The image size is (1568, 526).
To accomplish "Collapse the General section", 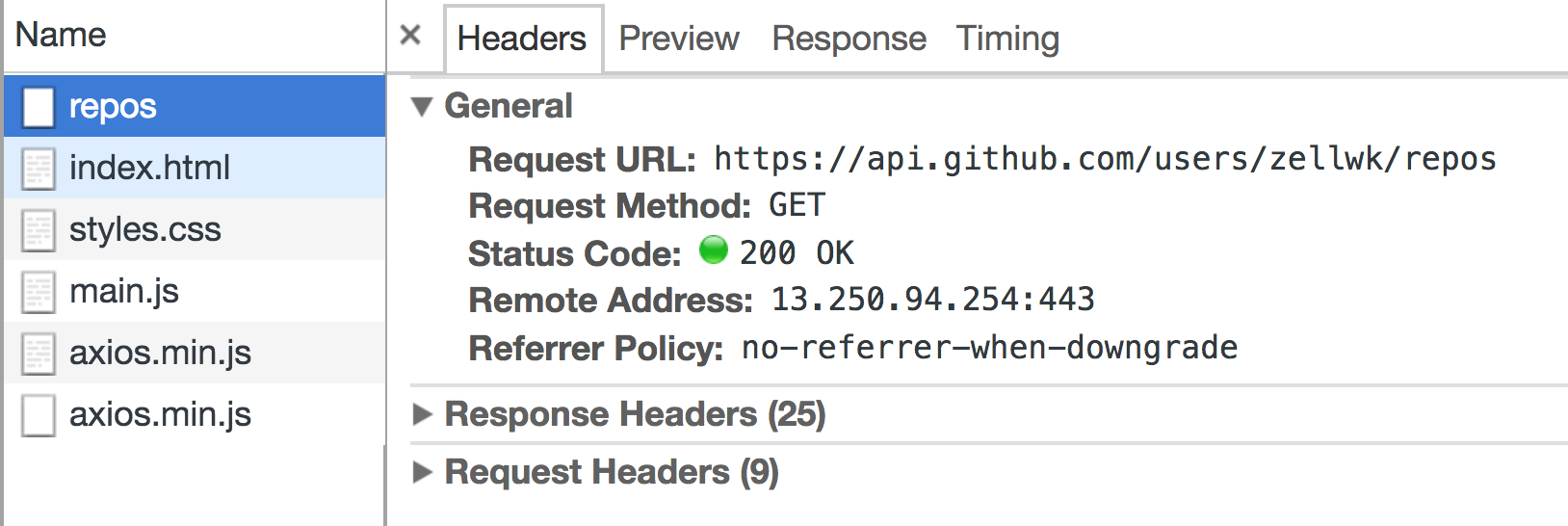I will click(x=422, y=106).
